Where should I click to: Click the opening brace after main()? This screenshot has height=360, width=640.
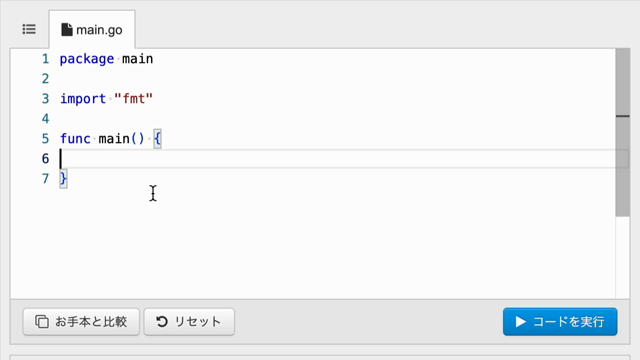tap(158, 139)
